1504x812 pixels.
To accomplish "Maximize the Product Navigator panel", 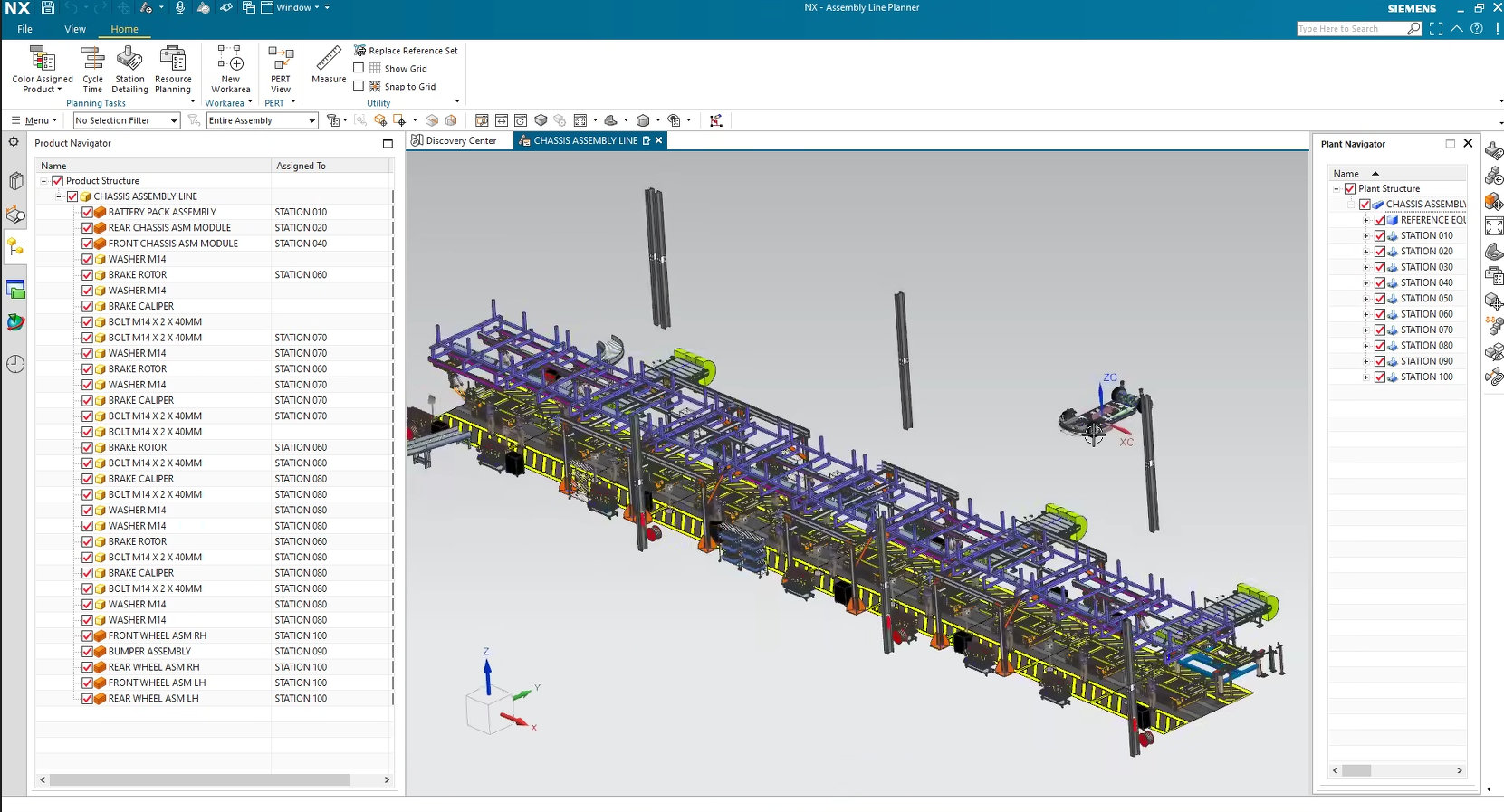I will point(388,143).
